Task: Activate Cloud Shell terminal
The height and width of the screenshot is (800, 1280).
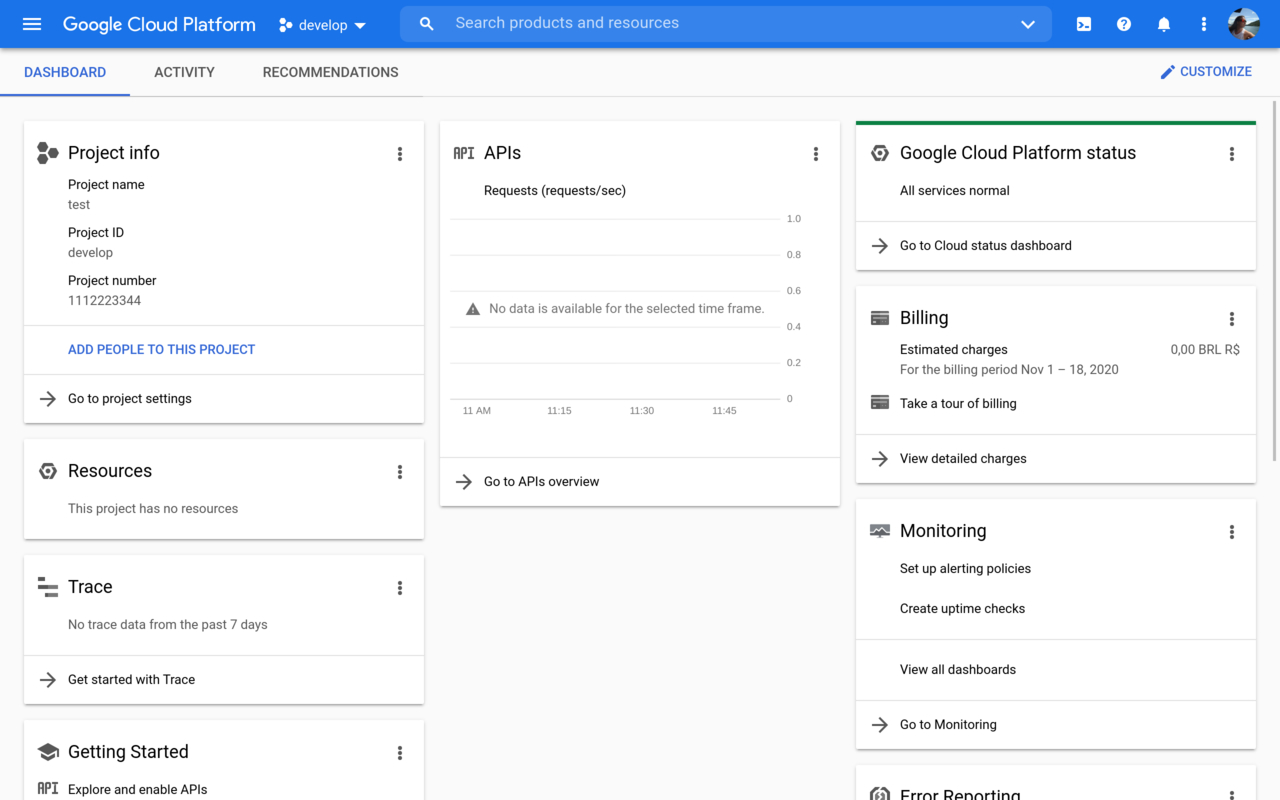Action: pos(1083,24)
